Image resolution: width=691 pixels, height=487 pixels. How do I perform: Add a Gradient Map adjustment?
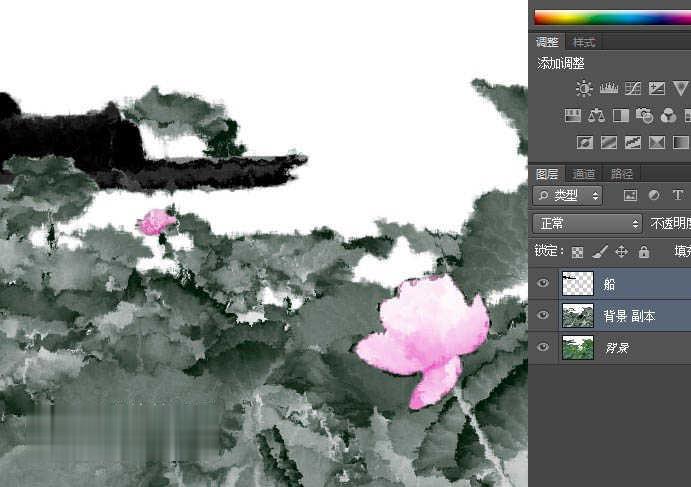(x=681, y=142)
